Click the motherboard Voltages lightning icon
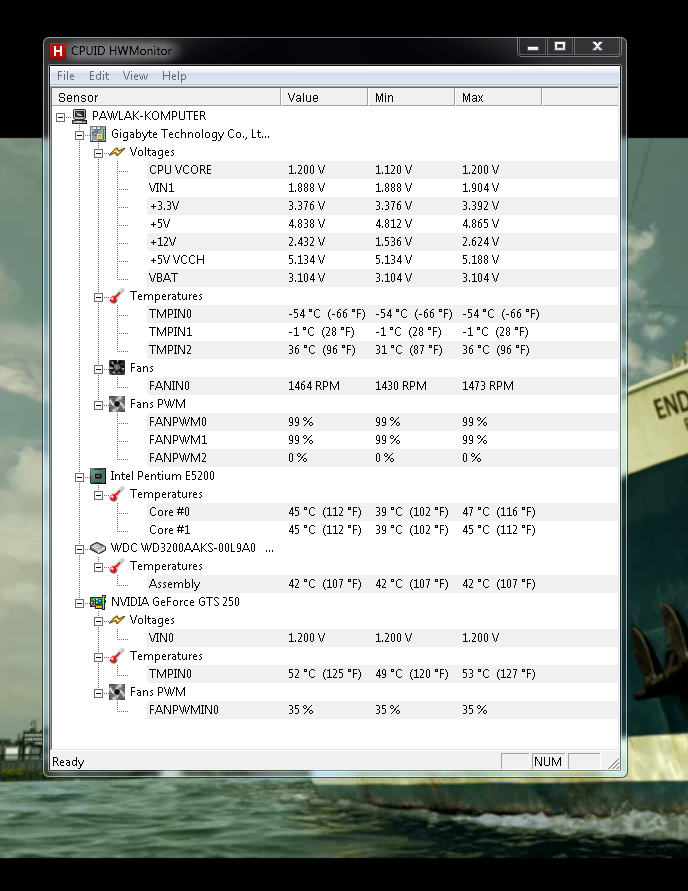The image size is (688, 891). click(116, 152)
